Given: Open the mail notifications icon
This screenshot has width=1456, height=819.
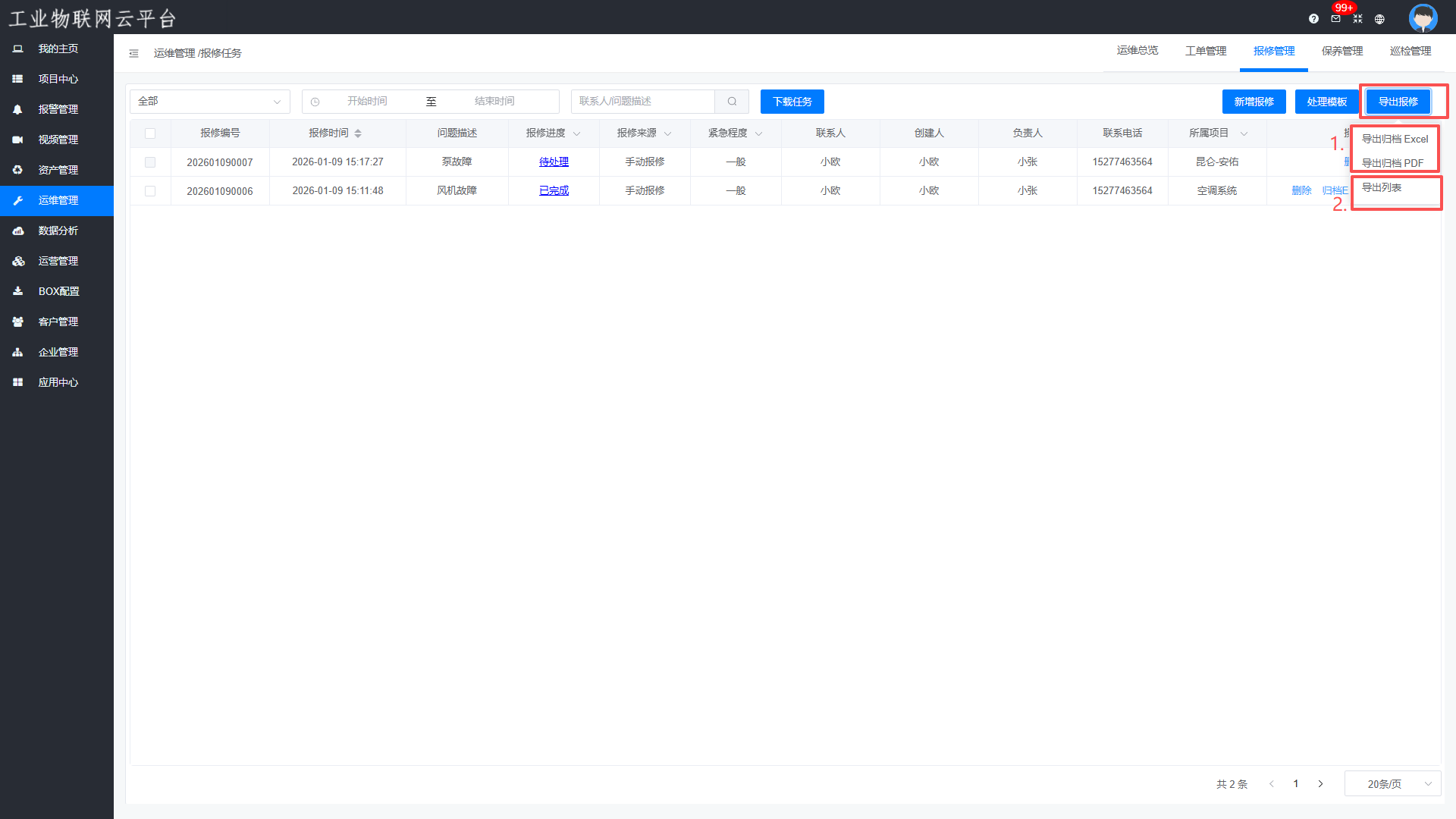Looking at the screenshot, I should 1335,19.
